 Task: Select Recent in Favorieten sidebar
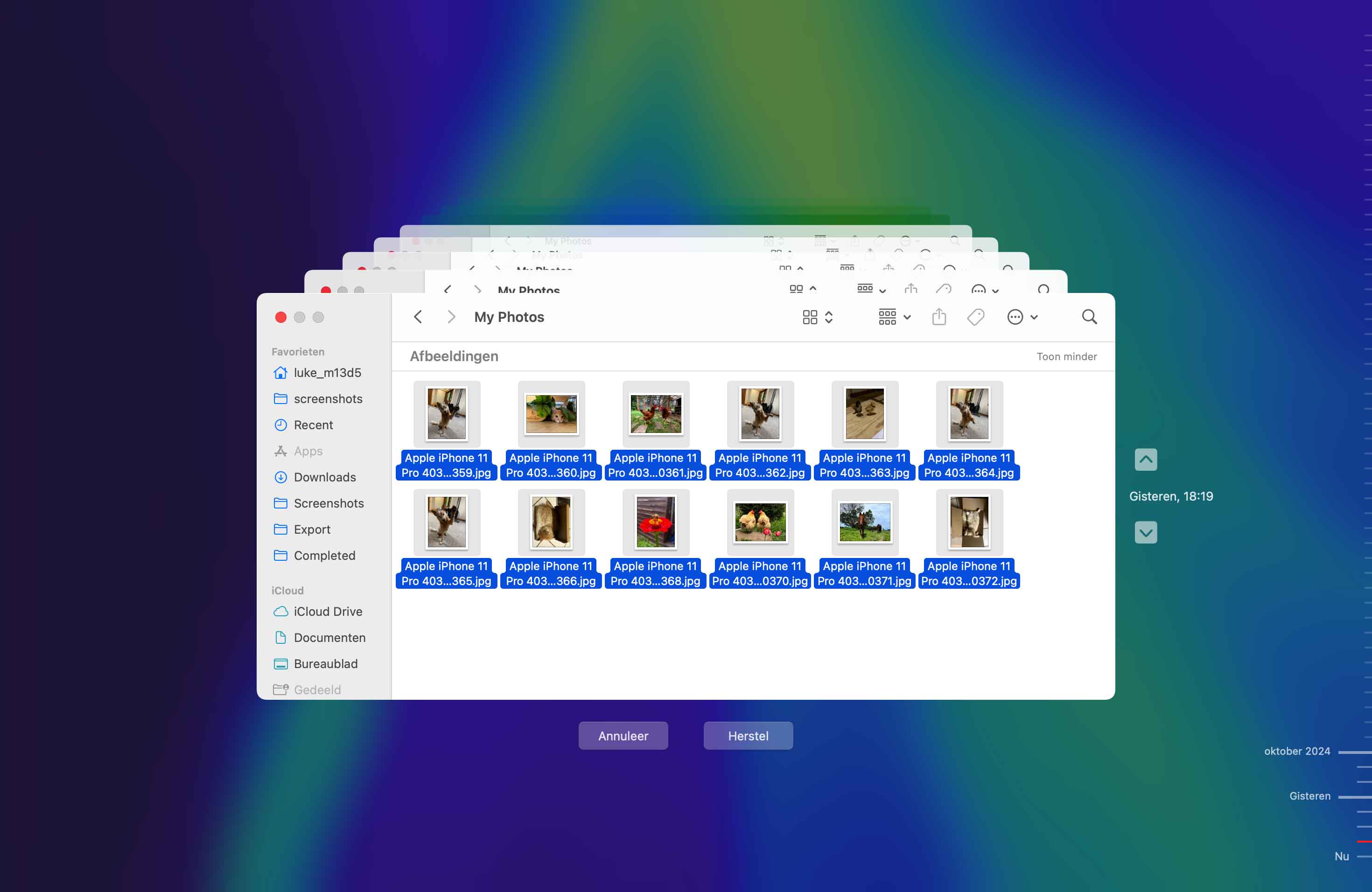pyautogui.click(x=314, y=425)
